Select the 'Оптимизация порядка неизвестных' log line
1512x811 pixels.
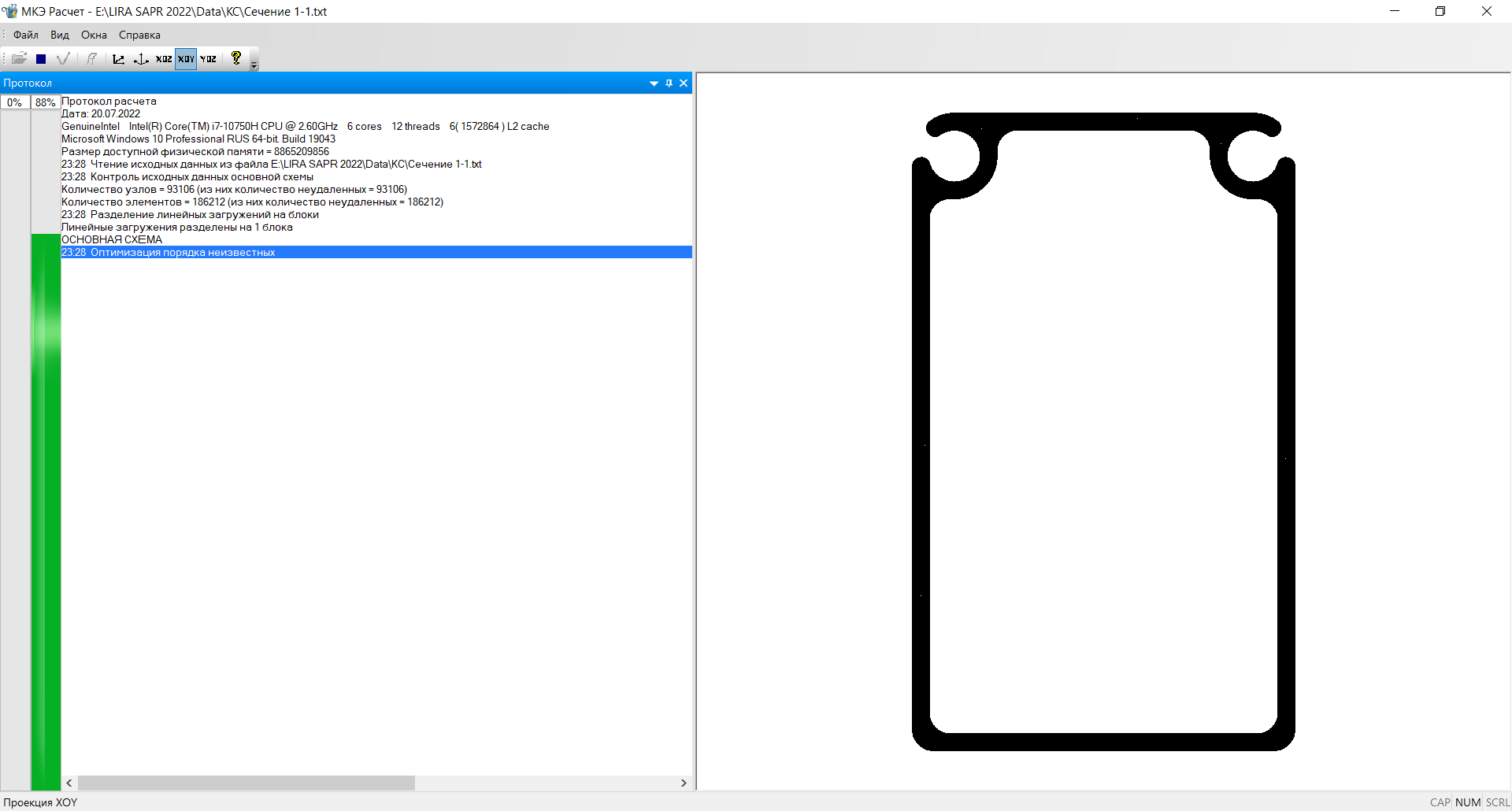pyautogui.click(x=183, y=252)
